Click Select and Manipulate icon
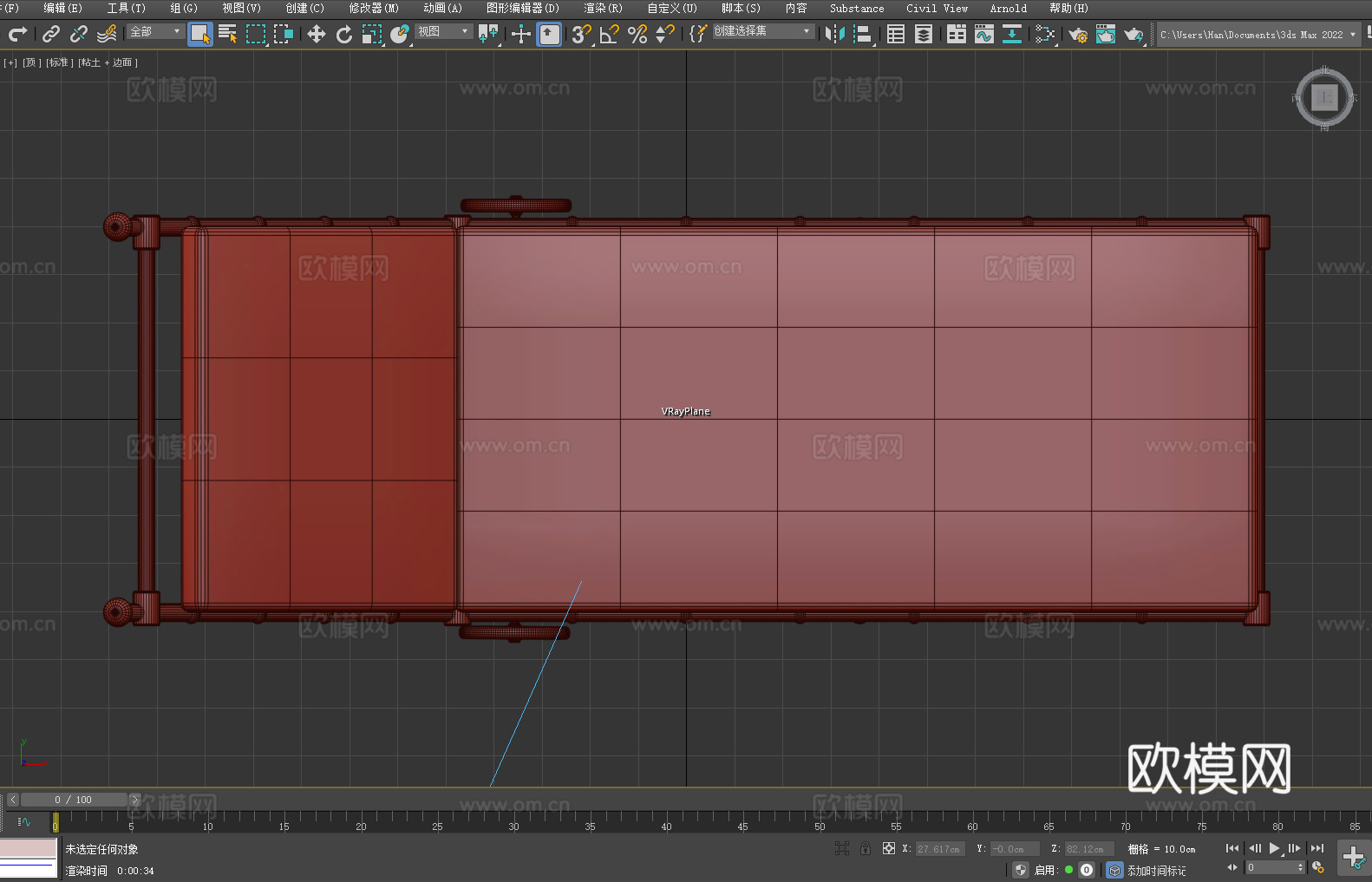 521,34
